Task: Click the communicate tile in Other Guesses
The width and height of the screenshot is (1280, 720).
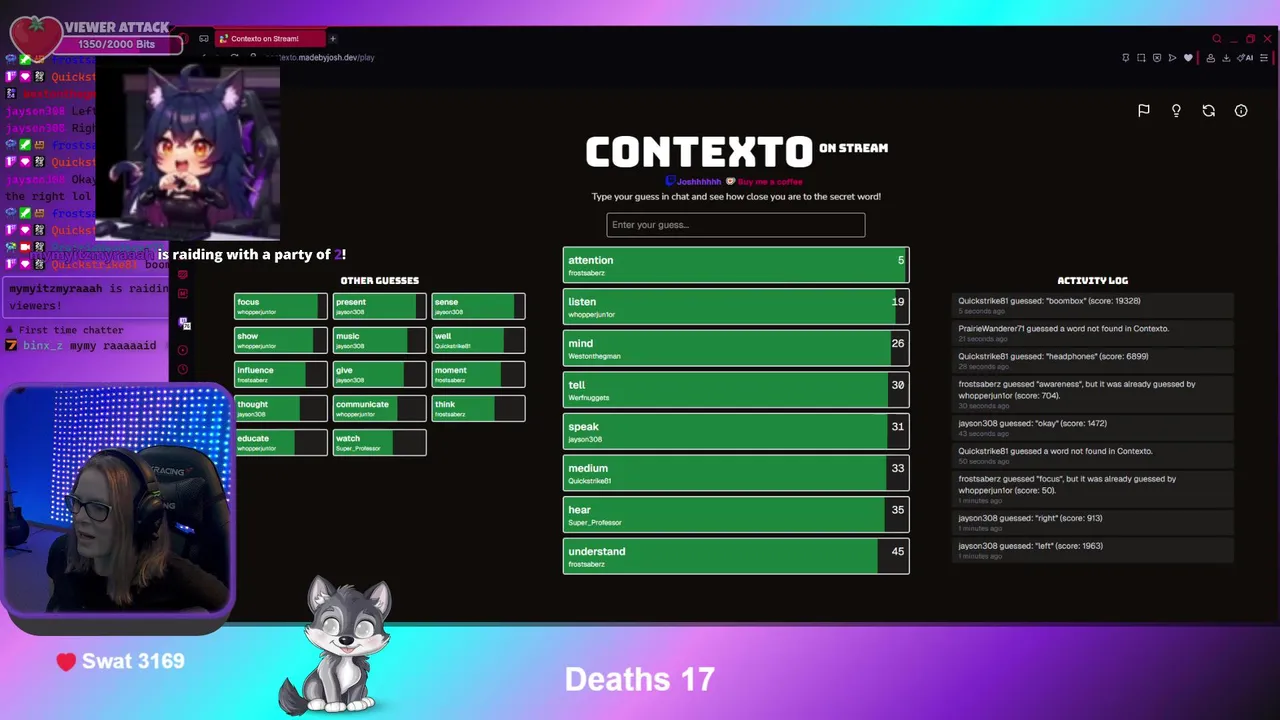Action: (379, 408)
